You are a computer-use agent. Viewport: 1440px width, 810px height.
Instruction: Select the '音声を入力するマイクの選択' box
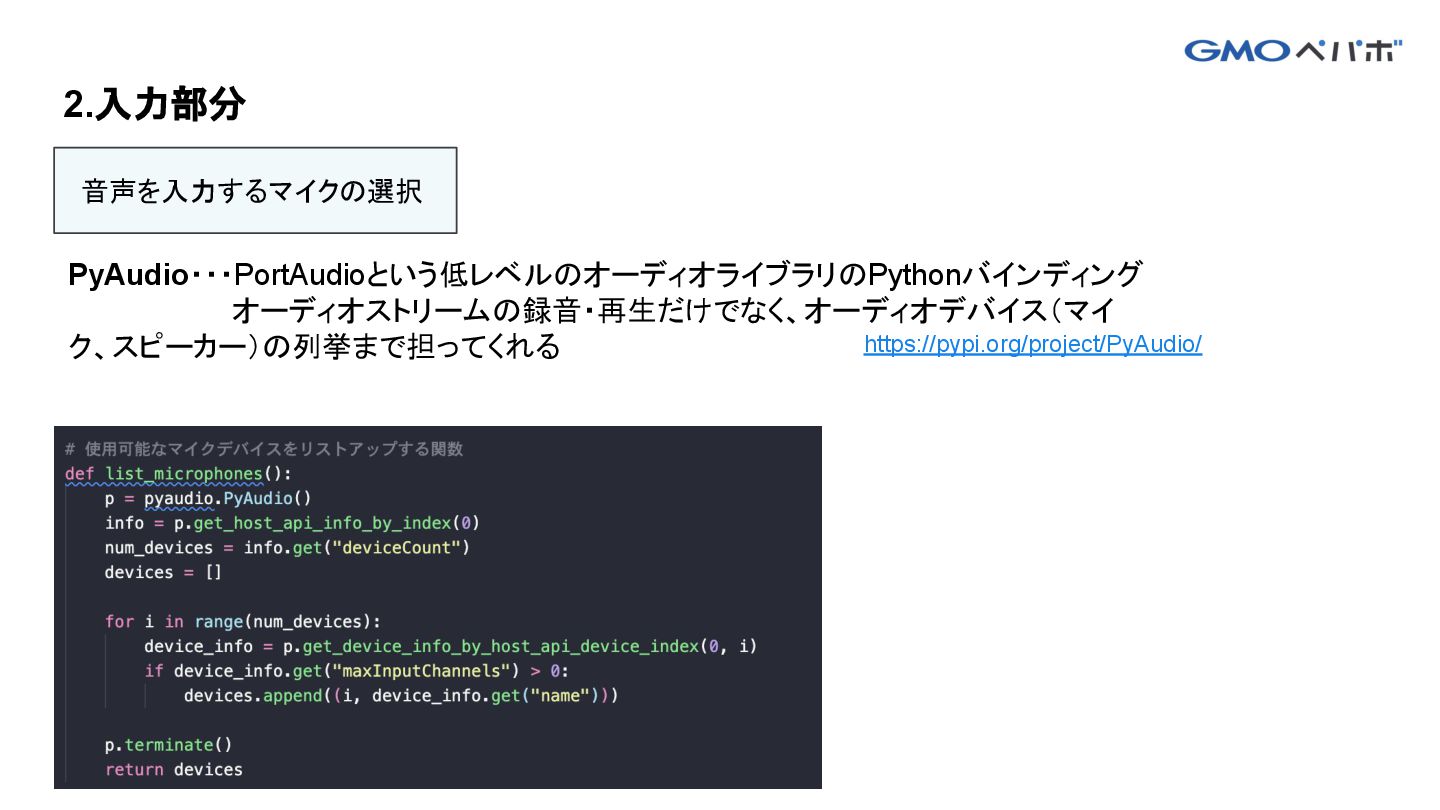pos(255,191)
